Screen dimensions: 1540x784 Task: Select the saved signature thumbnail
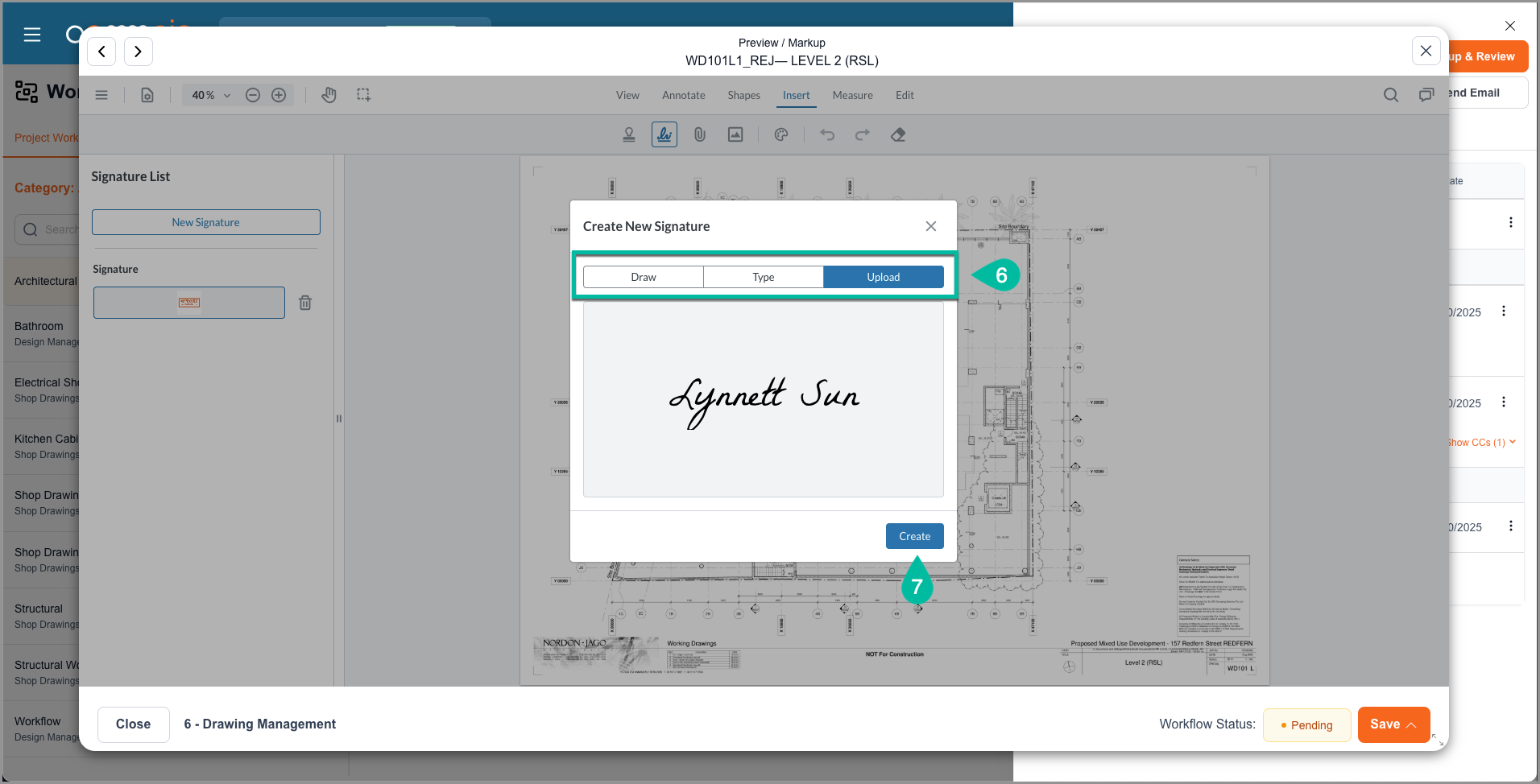[189, 303]
